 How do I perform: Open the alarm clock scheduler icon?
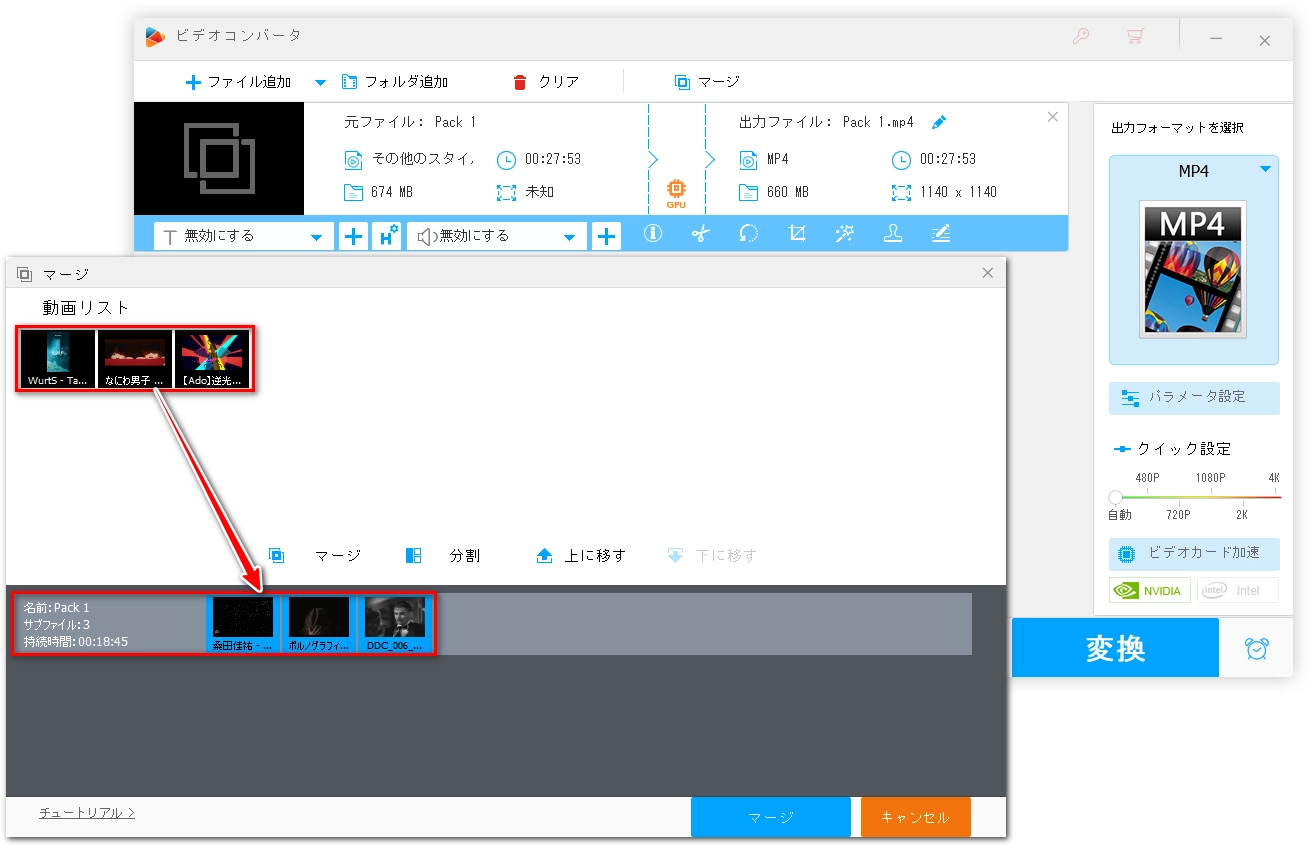click(x=1256, y=648)
